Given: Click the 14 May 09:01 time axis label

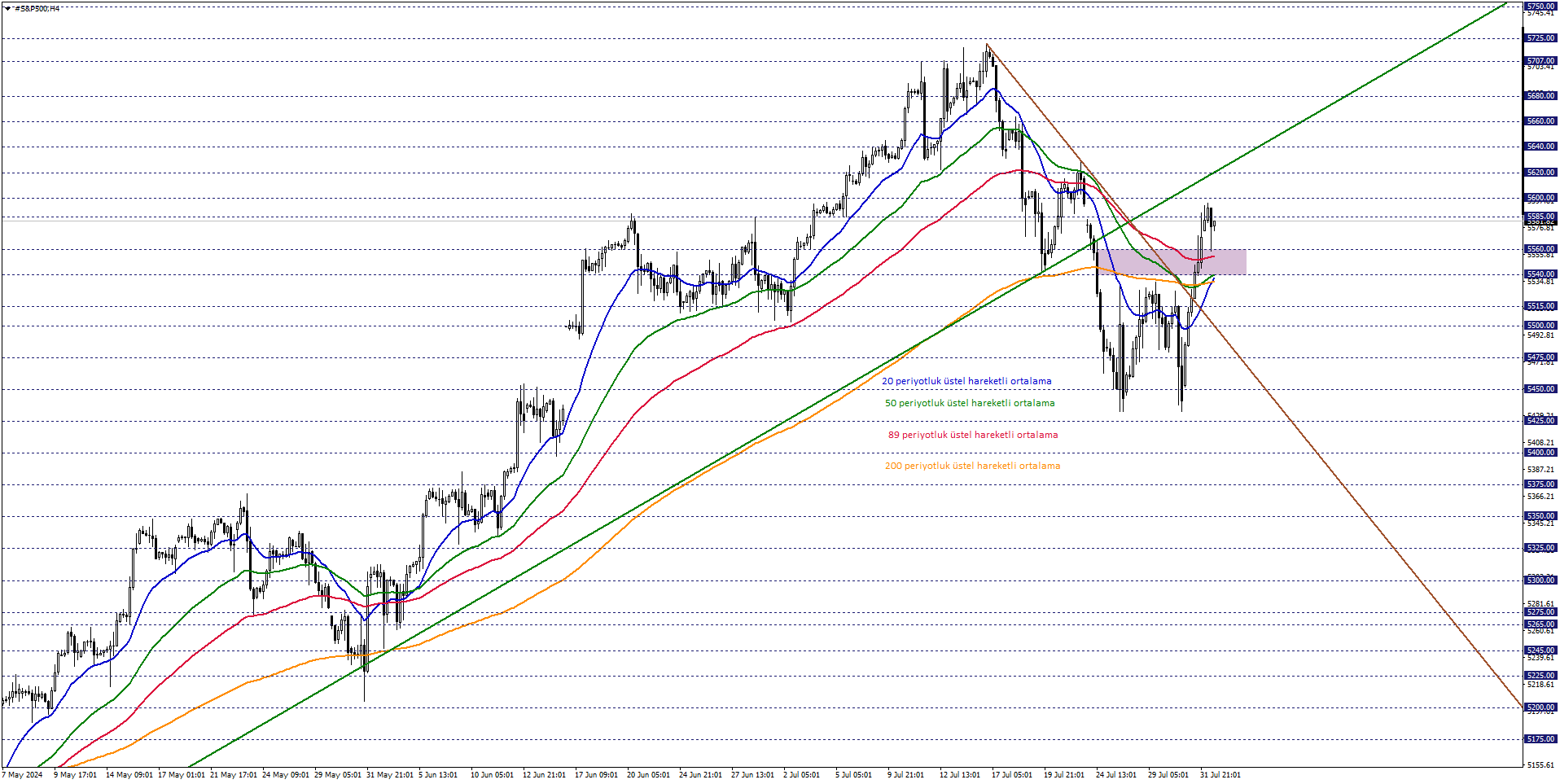Looking at the screenshot, I should (x=129, y=775).
